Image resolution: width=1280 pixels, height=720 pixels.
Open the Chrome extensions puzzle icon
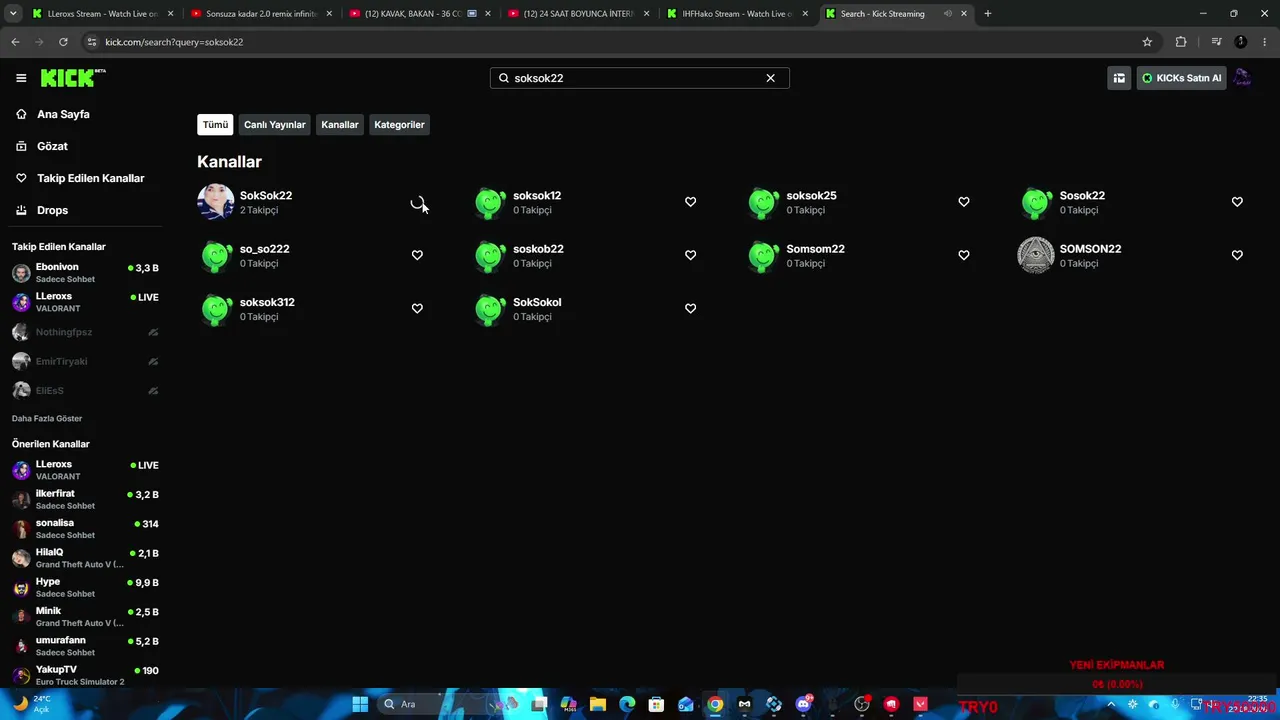tap(1181, 42)
